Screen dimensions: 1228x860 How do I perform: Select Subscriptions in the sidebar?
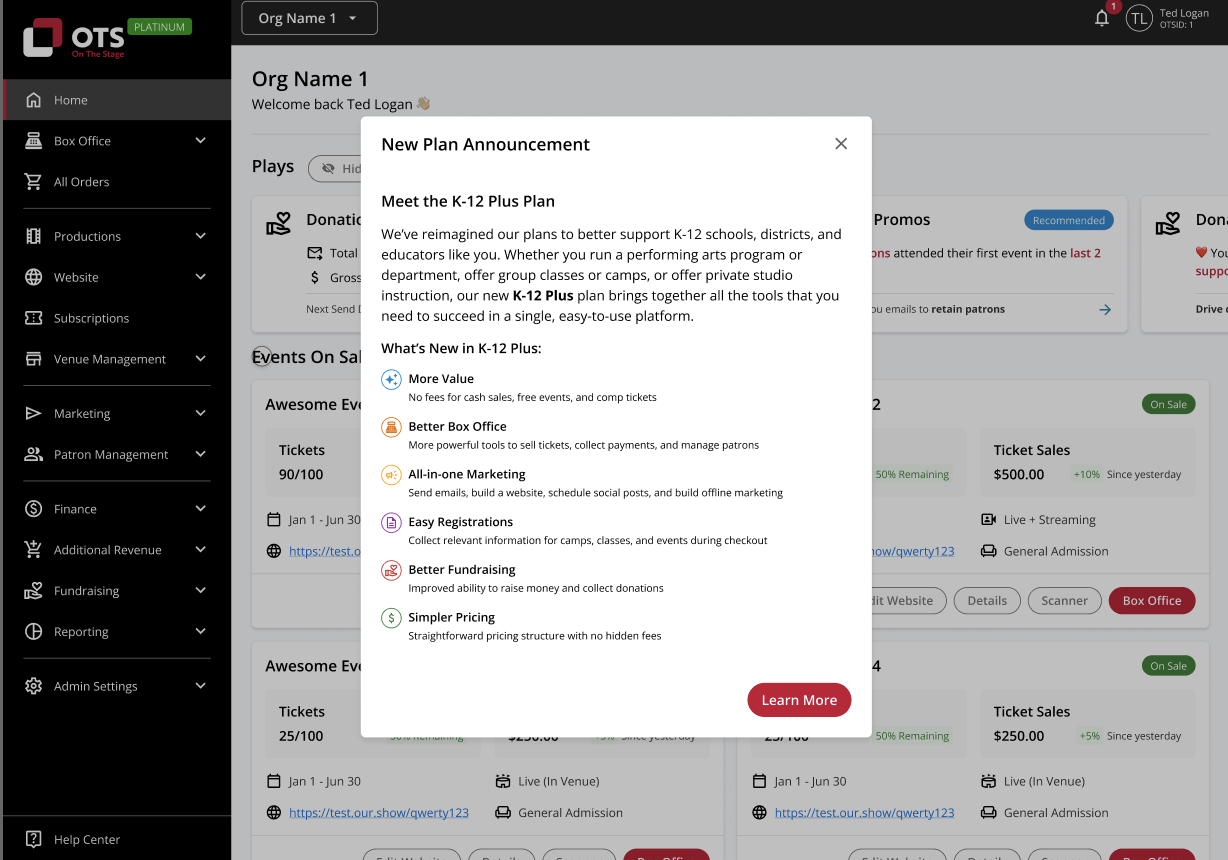click(117, 318)
